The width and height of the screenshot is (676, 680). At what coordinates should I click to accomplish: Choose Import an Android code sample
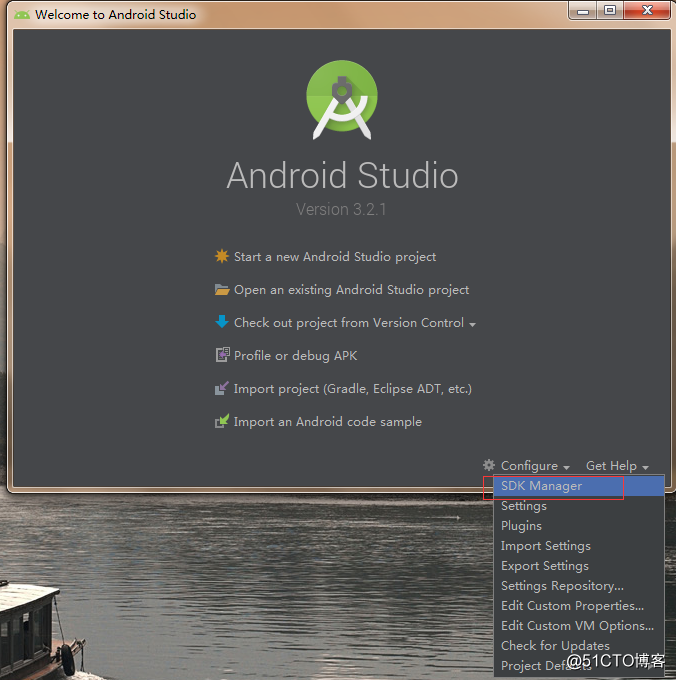(x=327, y=422)
